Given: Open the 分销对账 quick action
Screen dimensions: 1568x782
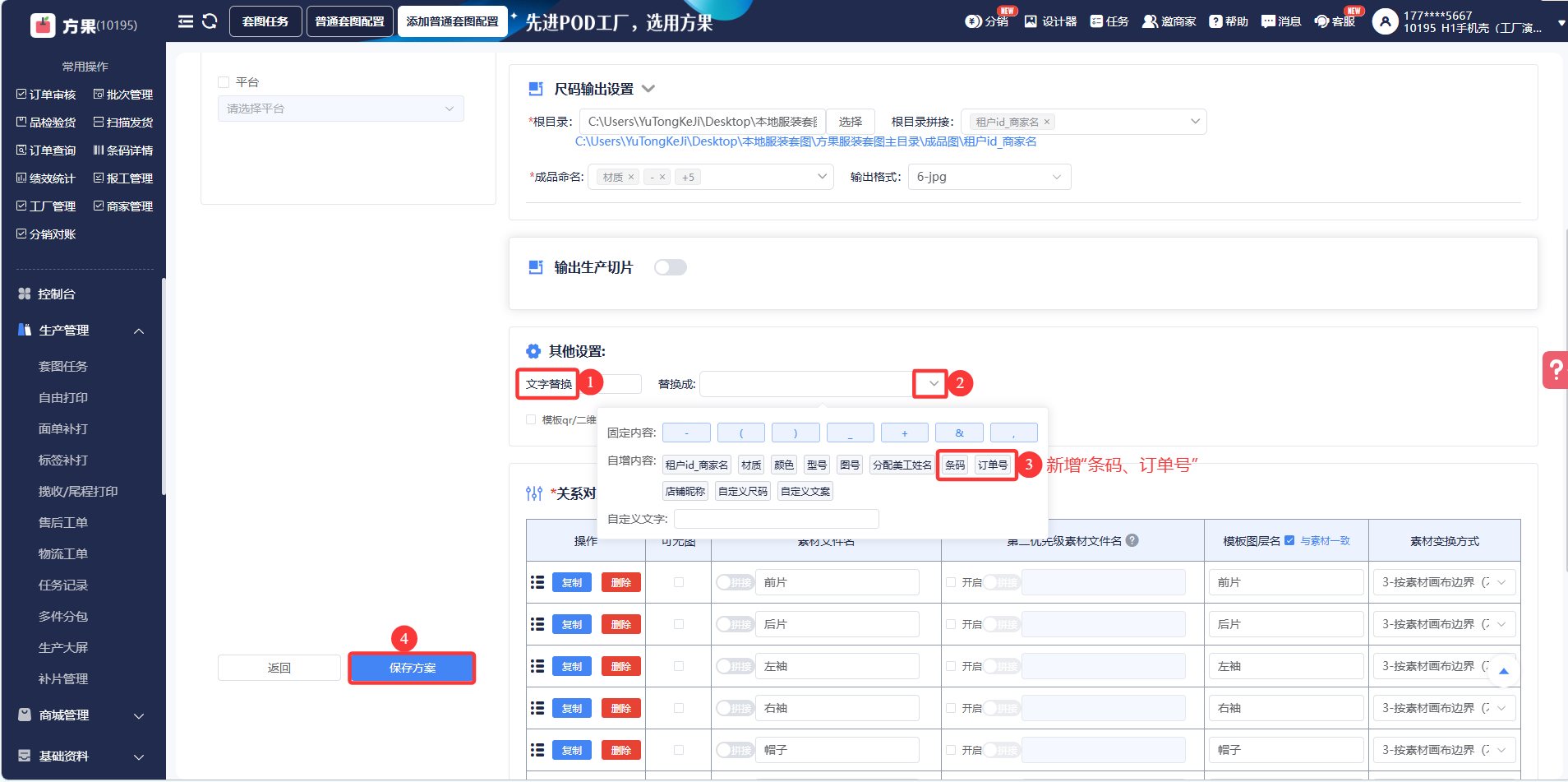Looking at the screenshot, I should click(46, 234).
